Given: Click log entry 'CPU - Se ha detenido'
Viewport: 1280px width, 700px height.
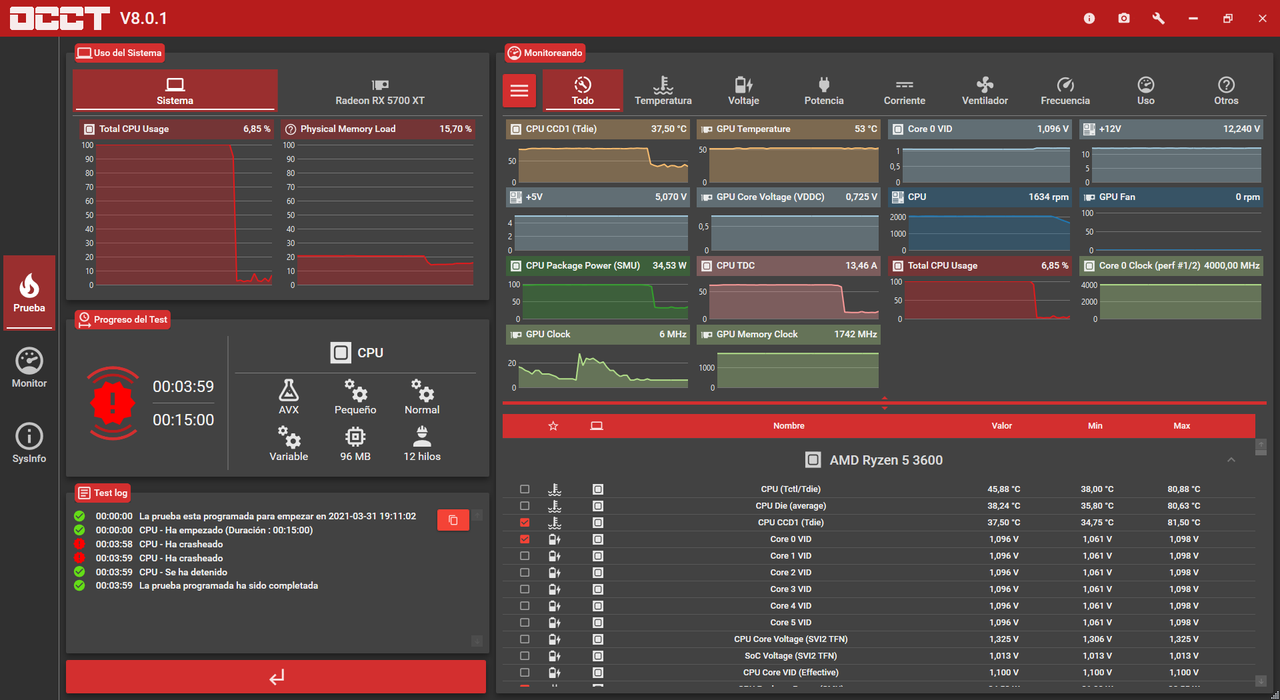Looking at the screenshot, I should (185, 572).
